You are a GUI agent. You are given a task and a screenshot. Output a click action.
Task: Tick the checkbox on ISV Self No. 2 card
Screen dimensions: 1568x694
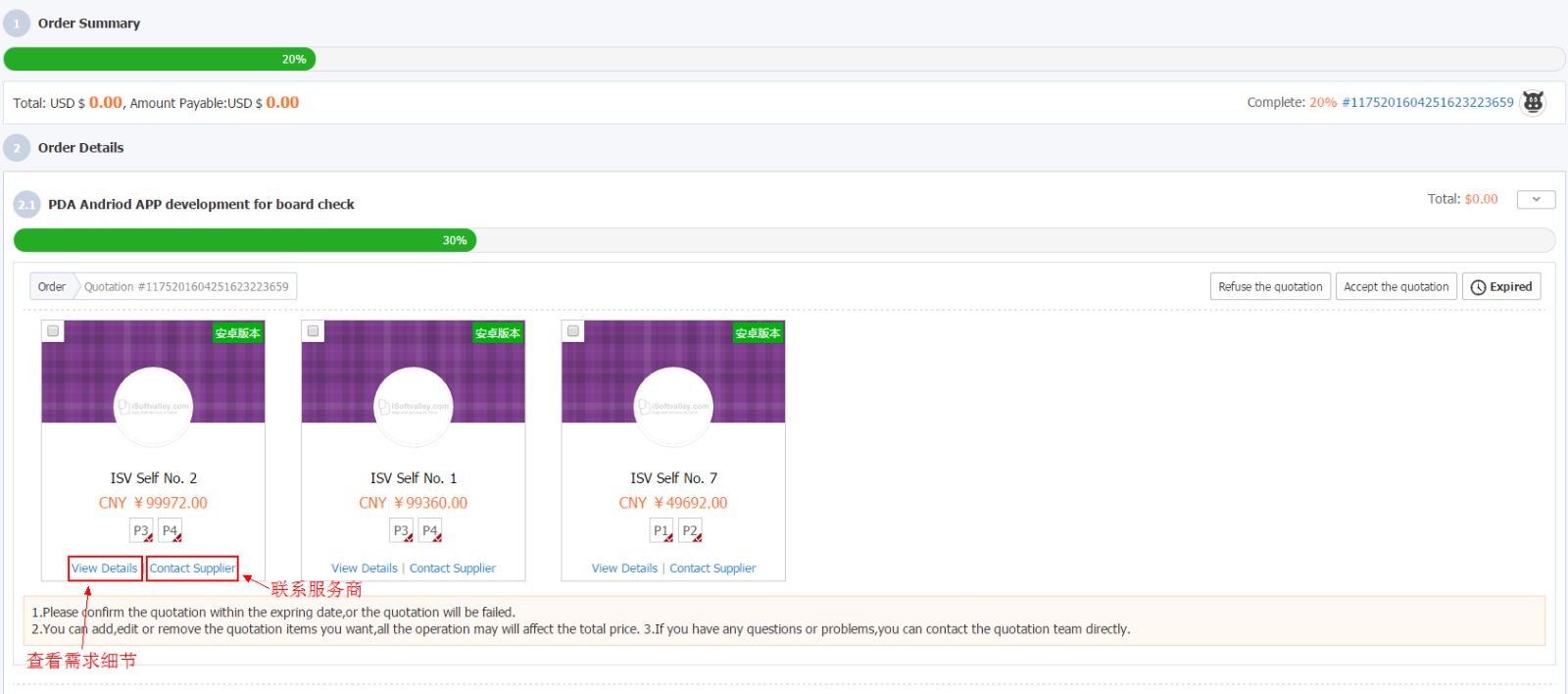point(54,331)
